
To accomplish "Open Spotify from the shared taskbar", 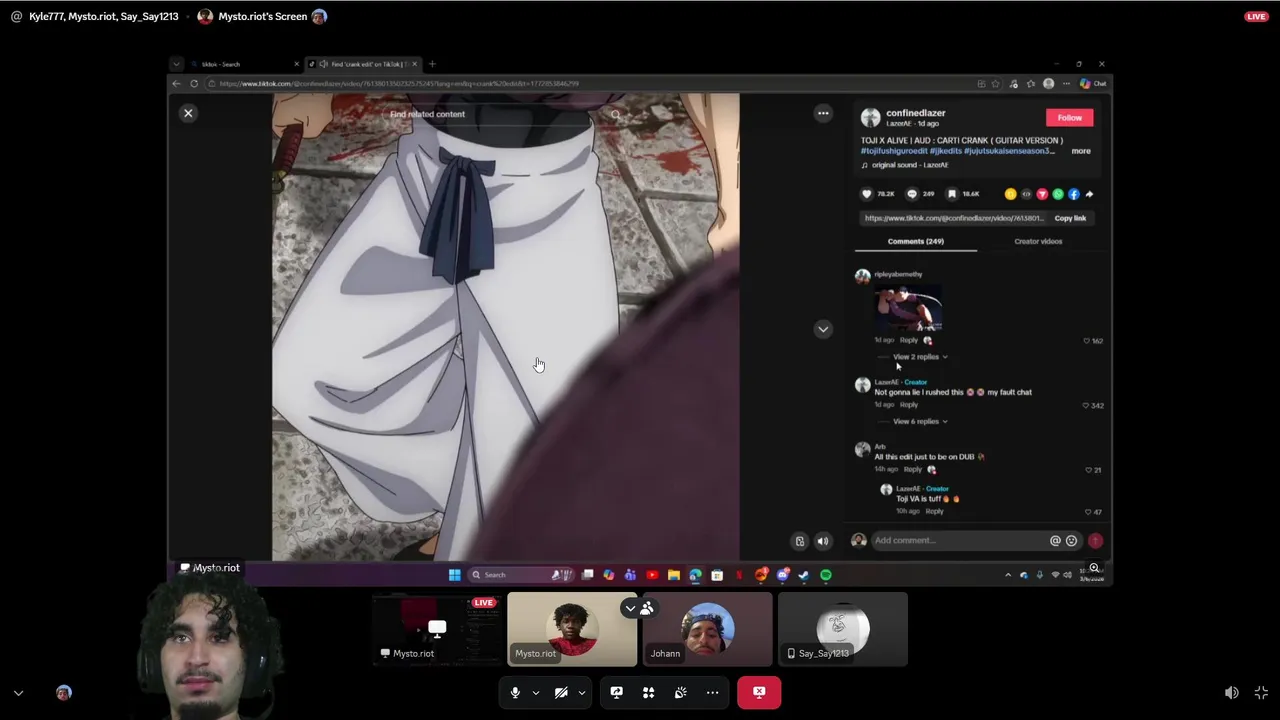I will (x=826, y=575).
